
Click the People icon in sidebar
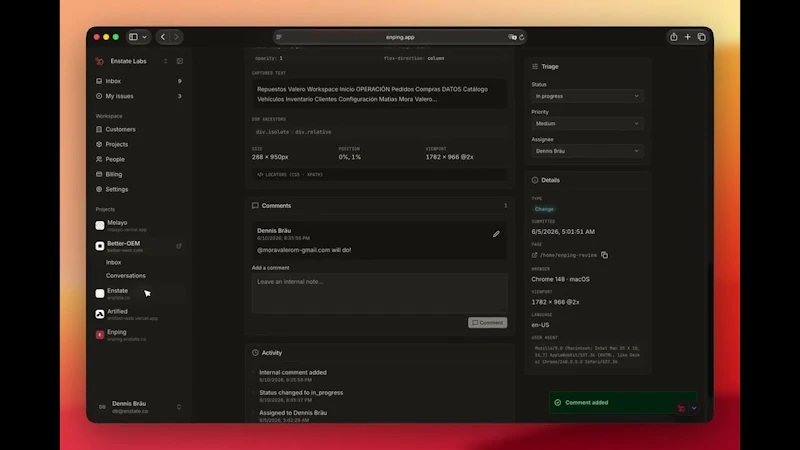click(x=99, y=159)
